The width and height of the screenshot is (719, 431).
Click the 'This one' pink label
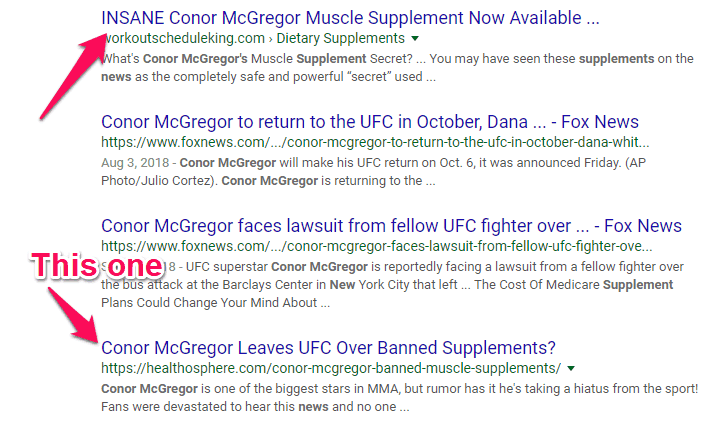(x=97, y=265)
